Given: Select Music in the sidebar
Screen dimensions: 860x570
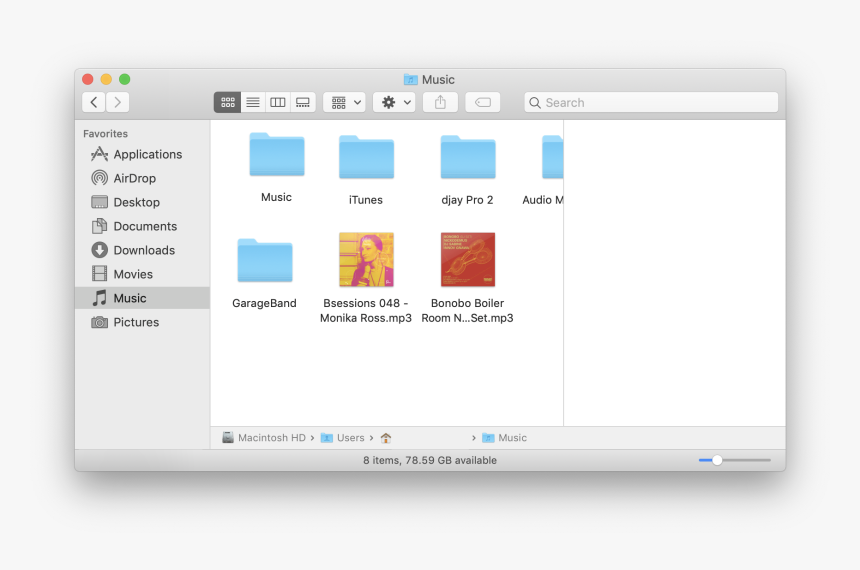Looking at the screenshot, I should click(x=143, y=298).
